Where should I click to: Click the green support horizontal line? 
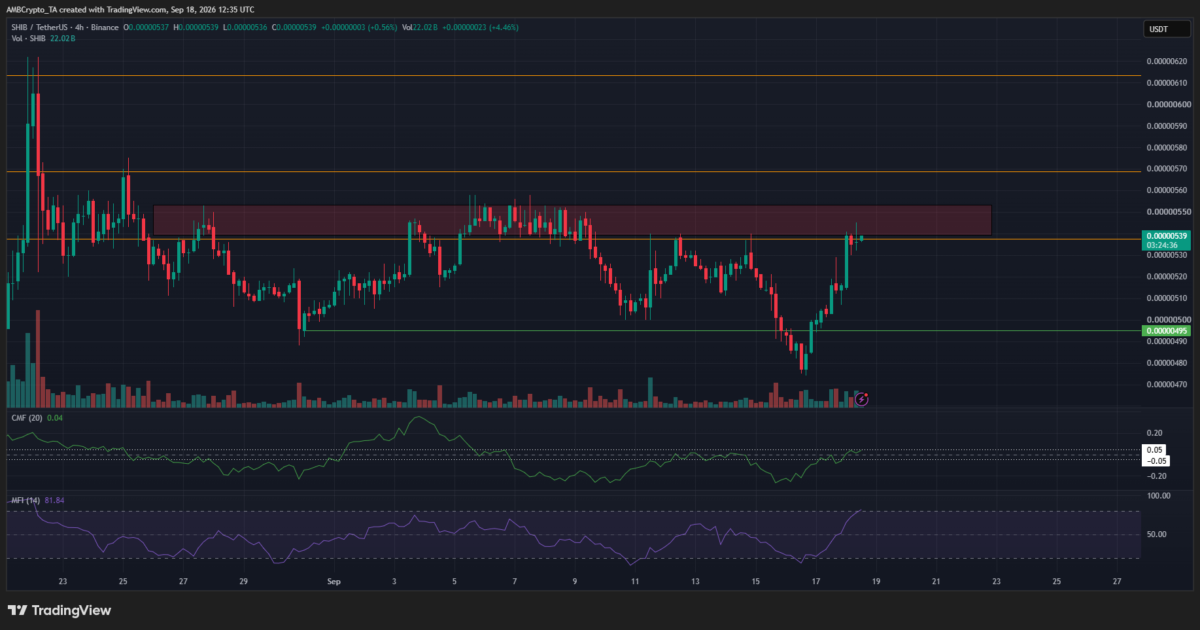point(720,330)
